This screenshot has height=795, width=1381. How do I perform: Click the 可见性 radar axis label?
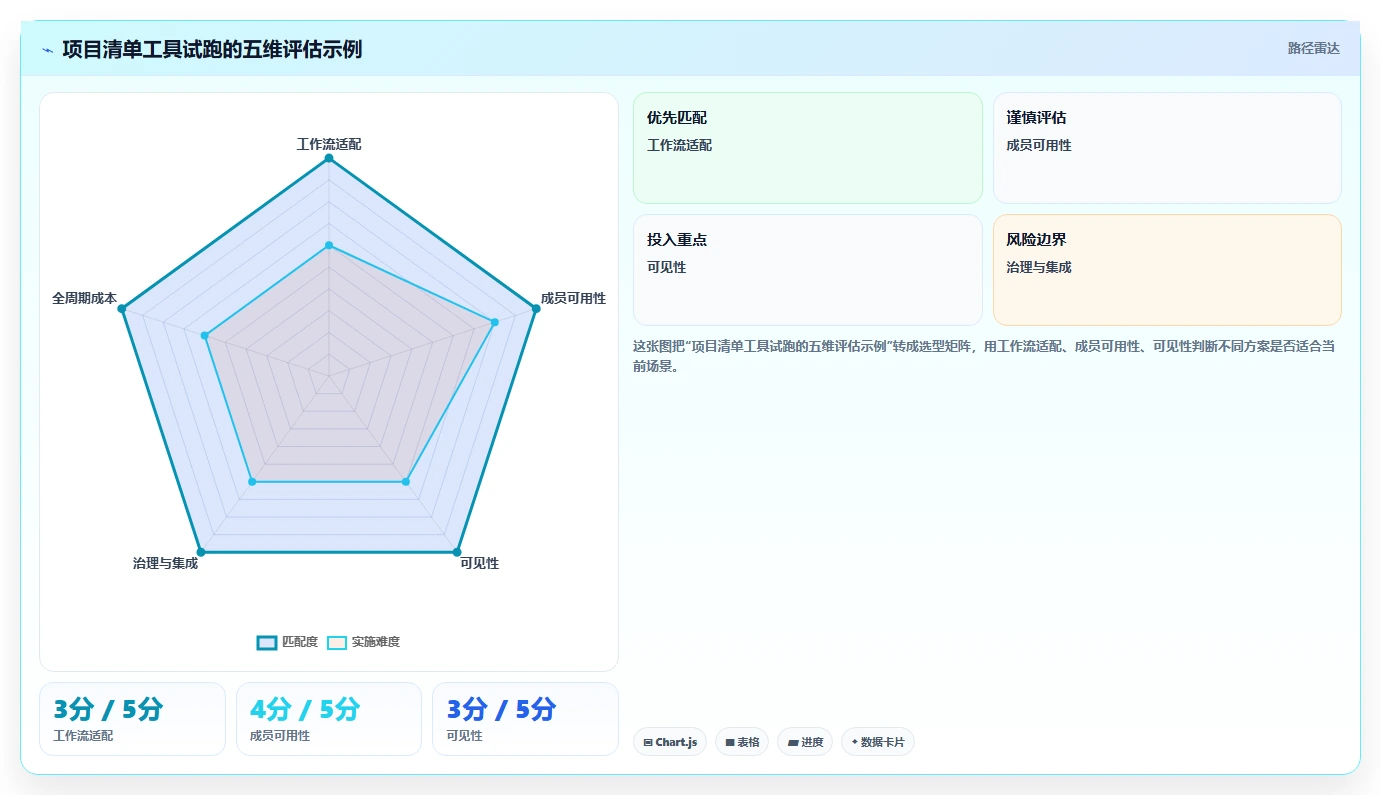[x=479, y=563]
